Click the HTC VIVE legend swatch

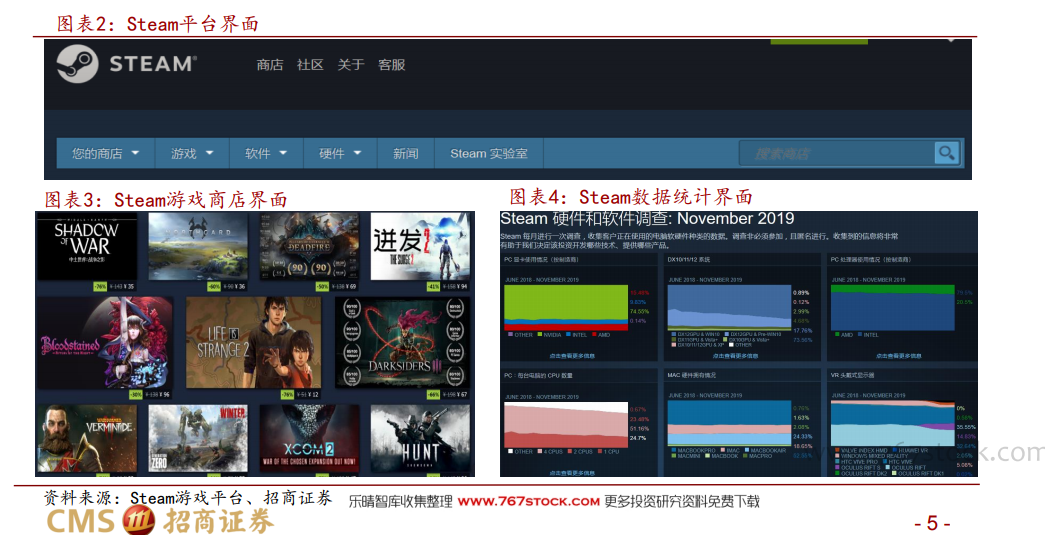[x=886, y=462]
